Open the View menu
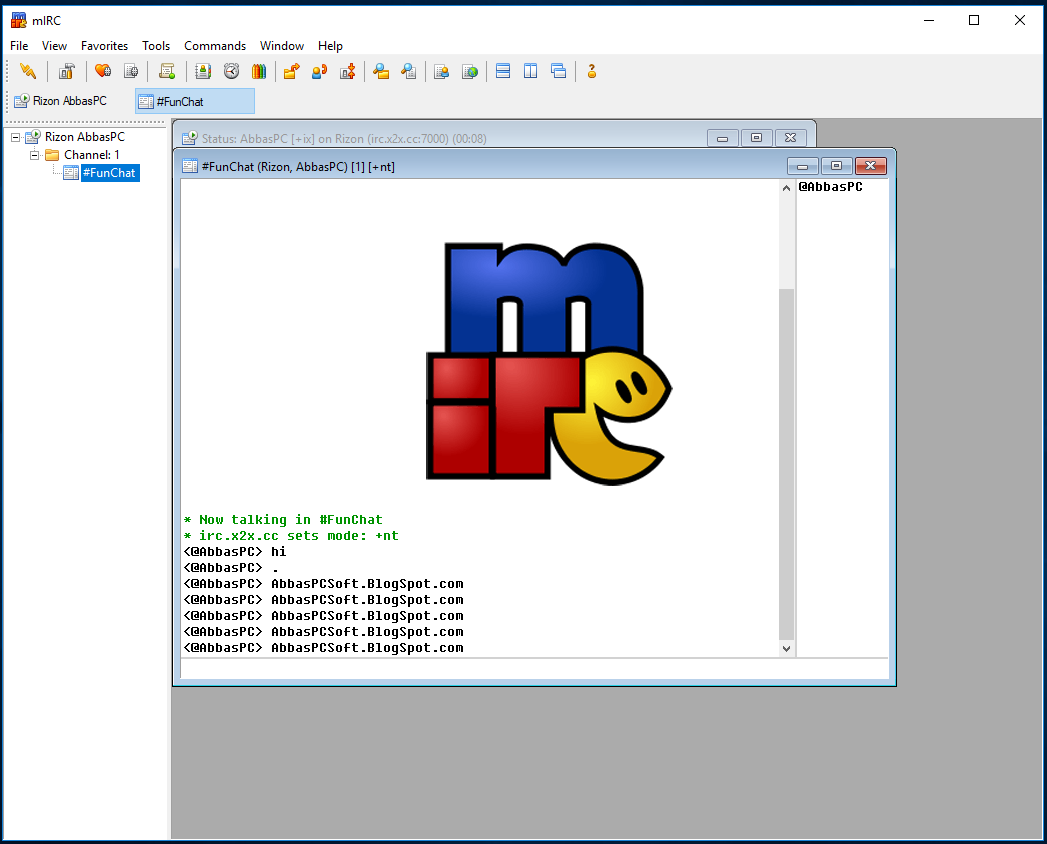The image size is (1047, 844). coord(54,45)
